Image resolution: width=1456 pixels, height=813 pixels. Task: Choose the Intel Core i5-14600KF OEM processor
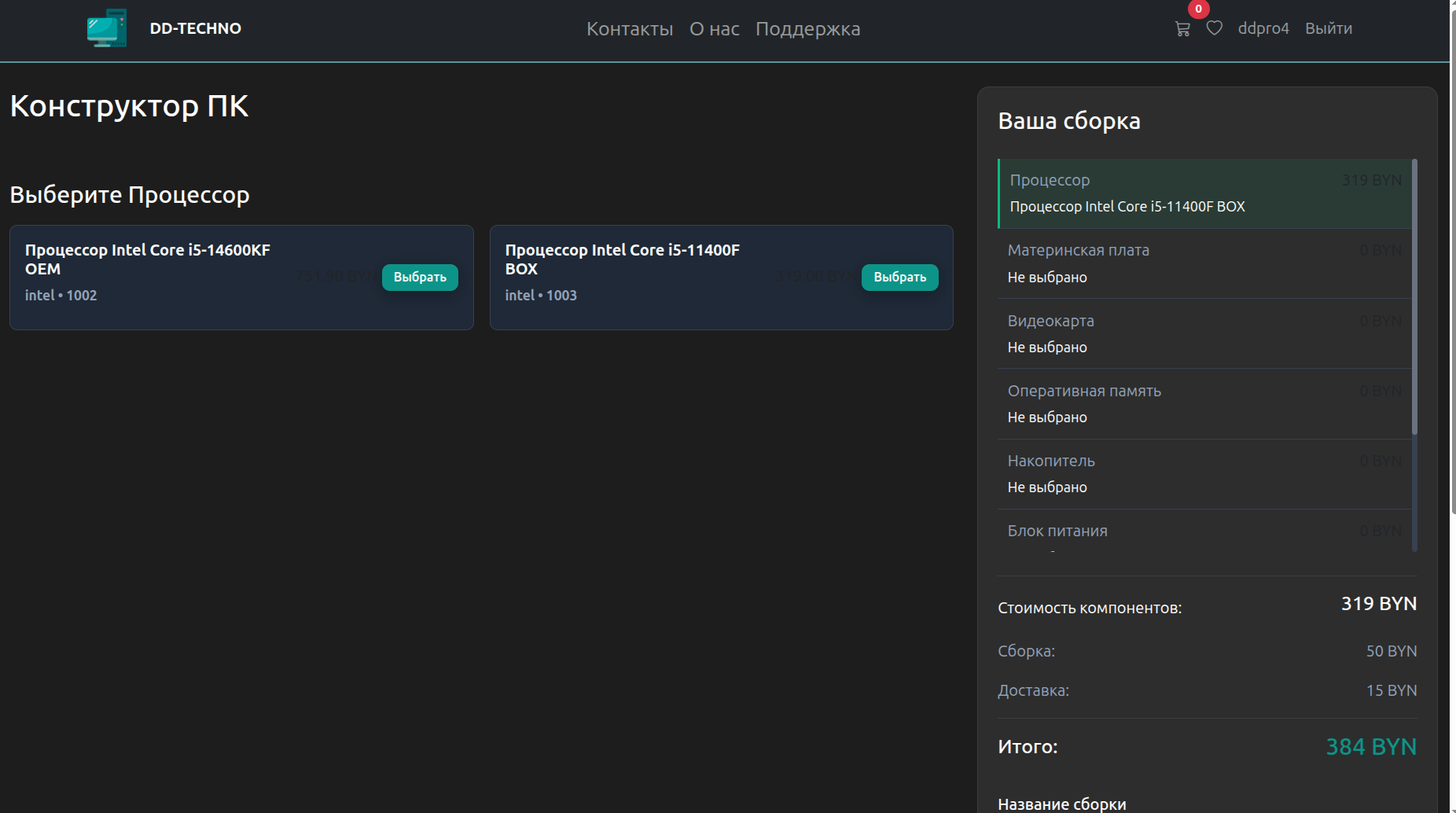tap(420, 278)
